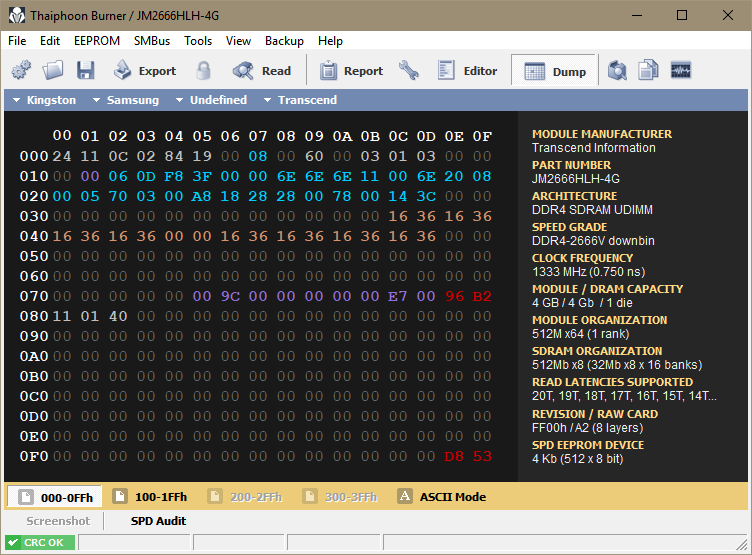Screen dimensions: 752x555
Task: Open the Tools menu
Action: [198, 41]
